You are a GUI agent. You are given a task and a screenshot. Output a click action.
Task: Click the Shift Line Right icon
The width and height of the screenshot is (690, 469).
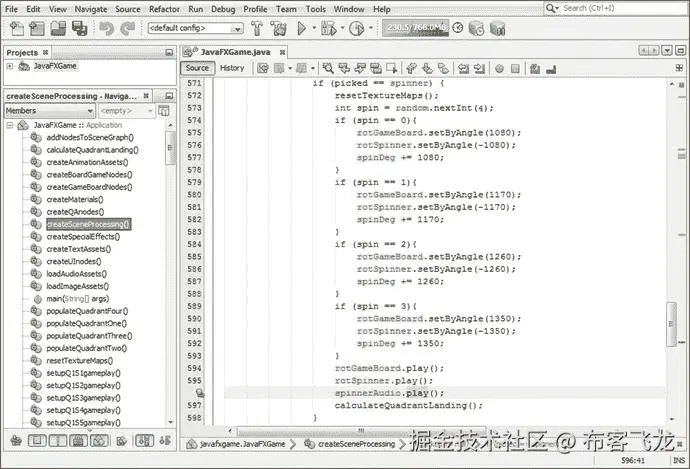tap(480, 69)
